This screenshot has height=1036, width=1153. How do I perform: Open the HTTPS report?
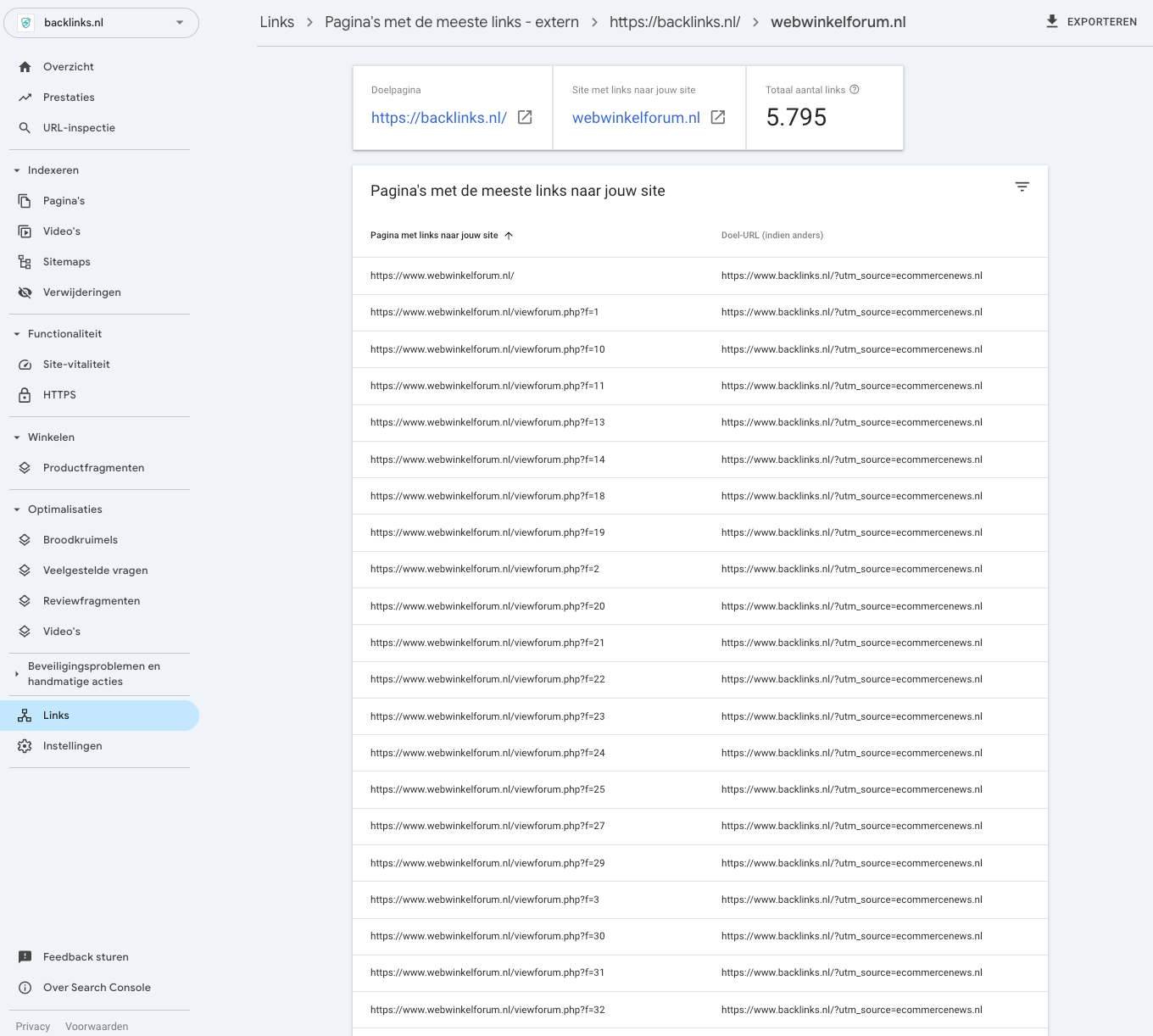[58, 394]
